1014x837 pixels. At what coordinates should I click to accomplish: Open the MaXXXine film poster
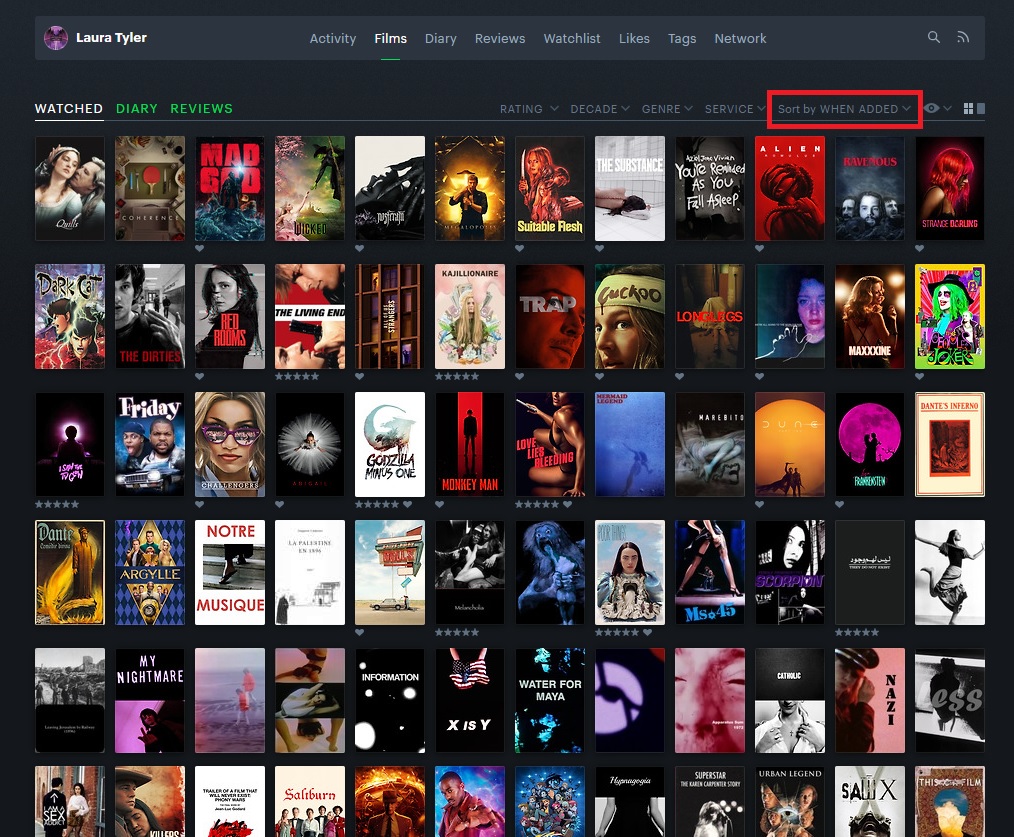point(870,316)
